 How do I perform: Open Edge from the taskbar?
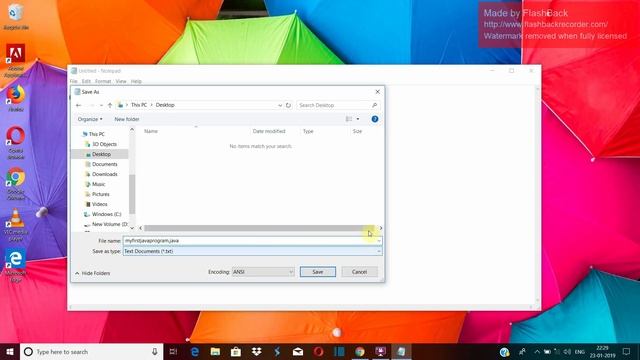pyautogui.click(x=195, y=352)
